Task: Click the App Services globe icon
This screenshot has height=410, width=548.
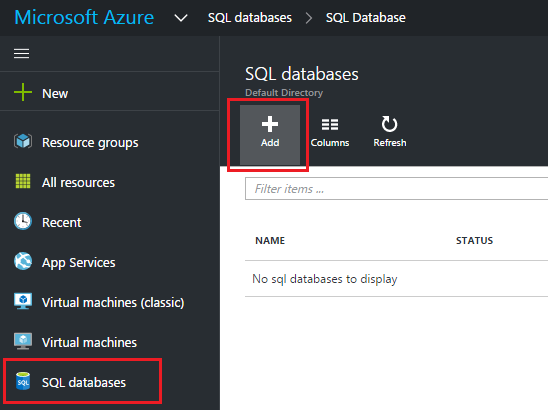Action: pos(23,261)
